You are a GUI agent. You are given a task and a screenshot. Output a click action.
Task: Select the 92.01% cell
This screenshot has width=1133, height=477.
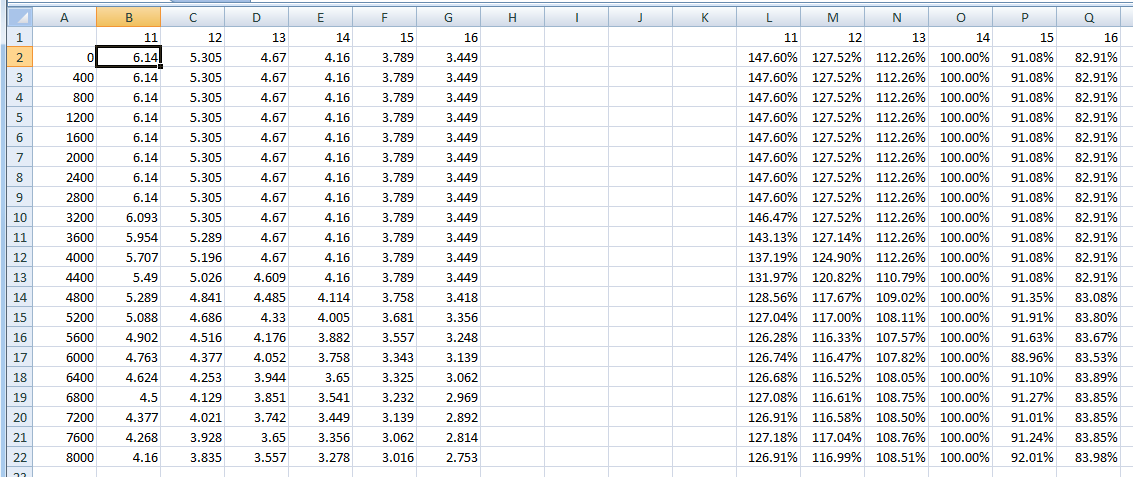(1024, 457)
